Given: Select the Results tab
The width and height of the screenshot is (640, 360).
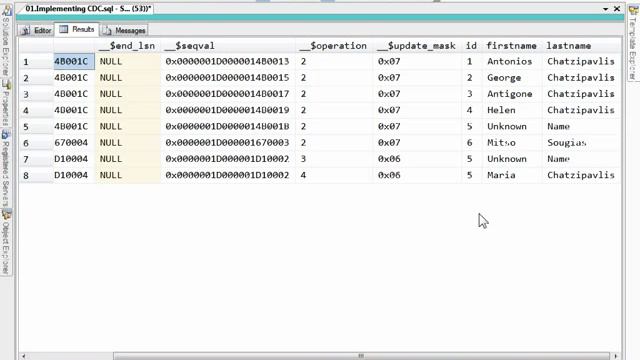Looking at the screenshot, I should (x=77, y=29).
